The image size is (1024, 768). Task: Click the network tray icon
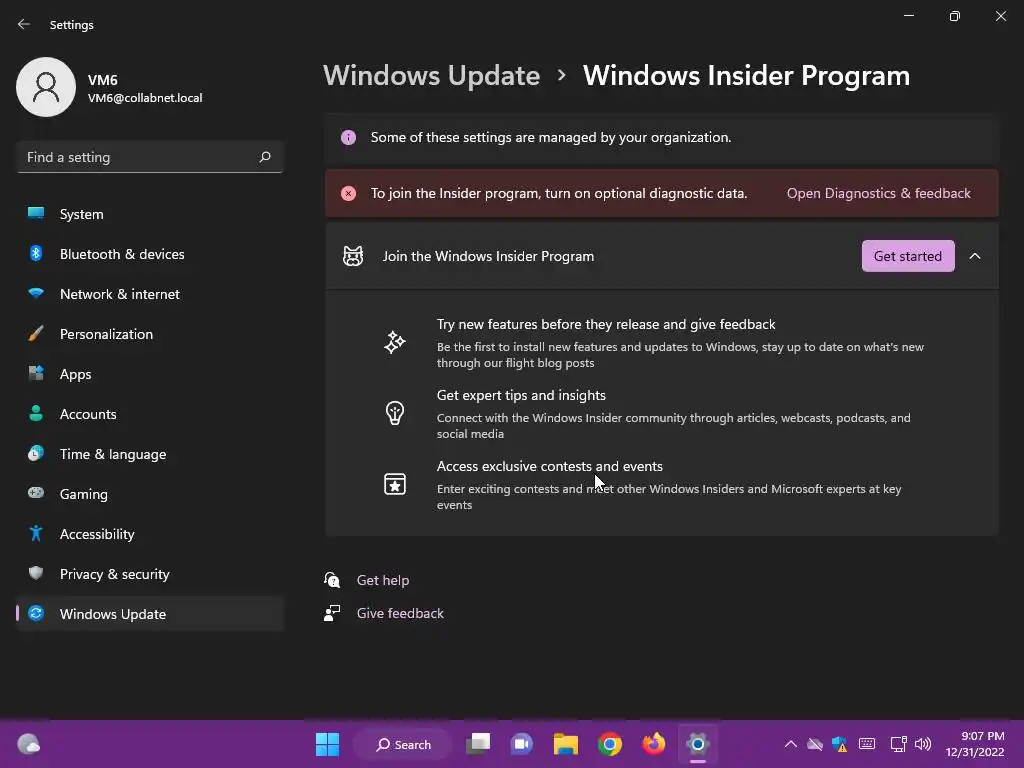coord(898,744)
